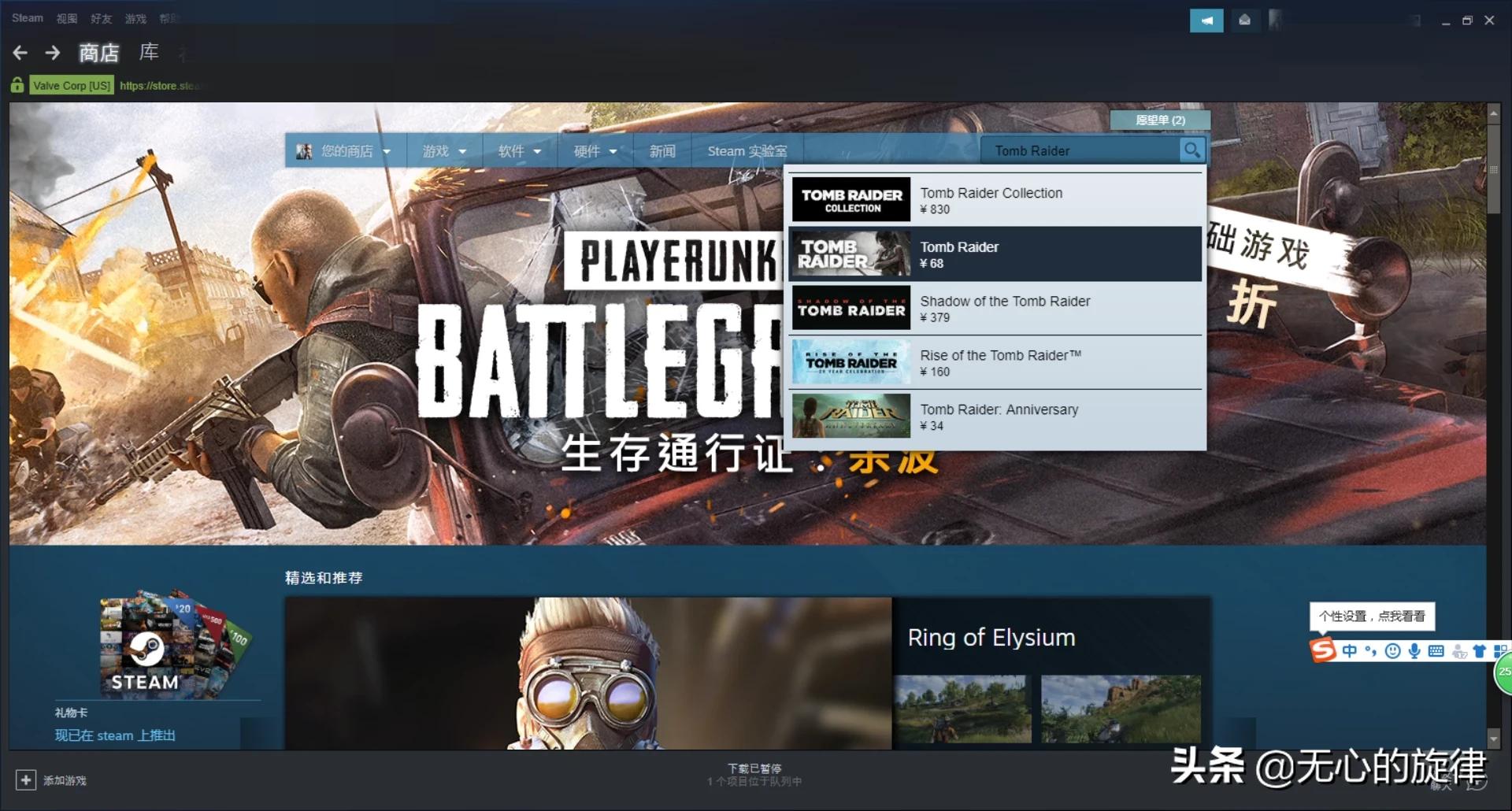
Task: Click the Valve Corp [US] certificate badge
Action: [72, 85]
